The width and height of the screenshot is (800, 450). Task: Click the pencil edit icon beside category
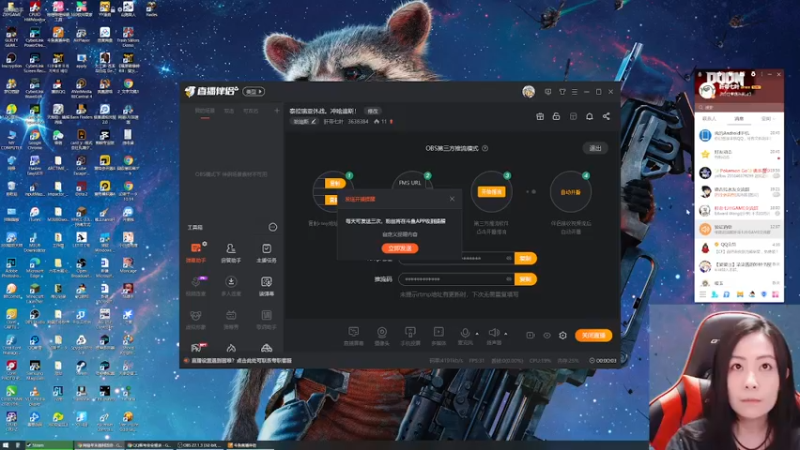tap(314, 121)
